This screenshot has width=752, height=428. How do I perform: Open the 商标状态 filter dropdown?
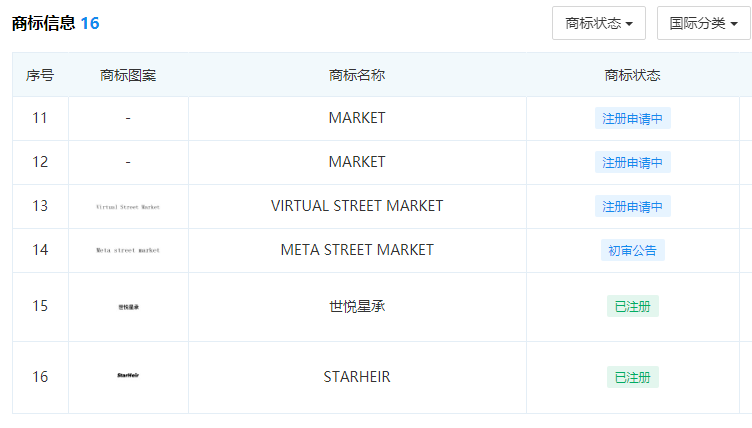598,23
